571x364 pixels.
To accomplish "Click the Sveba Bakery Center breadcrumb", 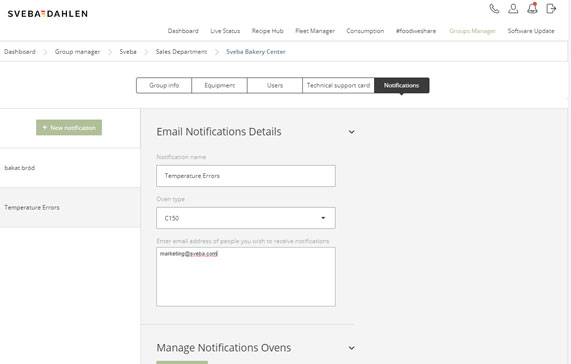I will (x=256, y=52).
